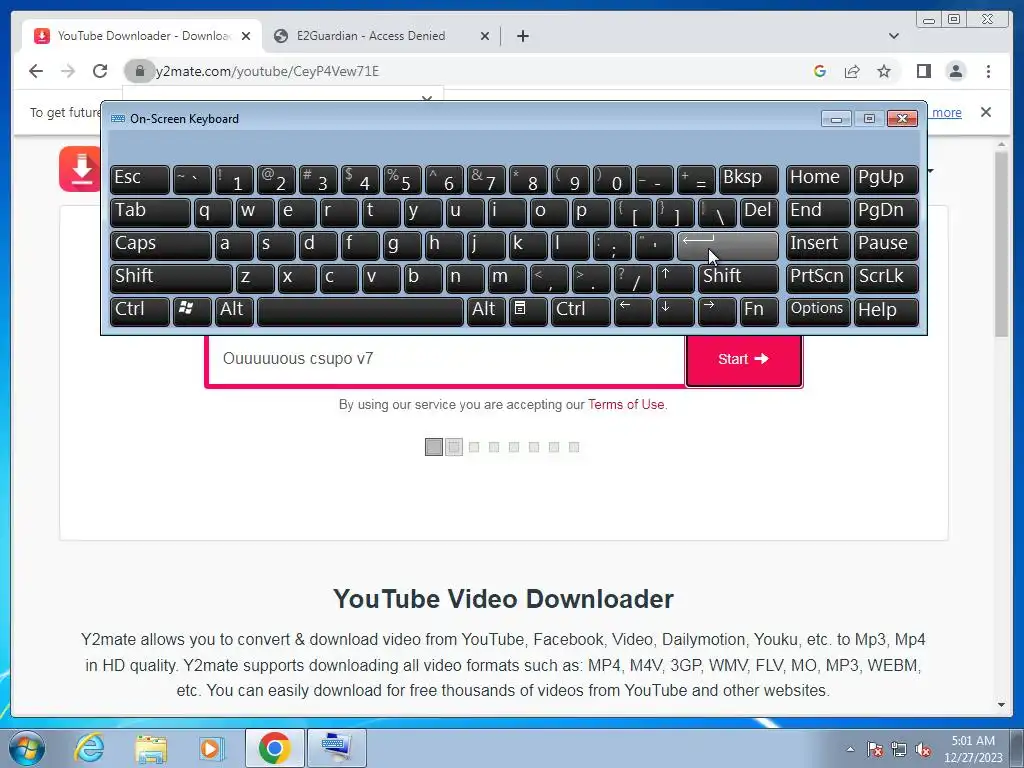Open Chrome profile avatar
The width and height of the screenshot is (1024, 768).
[x=955, y=71]
